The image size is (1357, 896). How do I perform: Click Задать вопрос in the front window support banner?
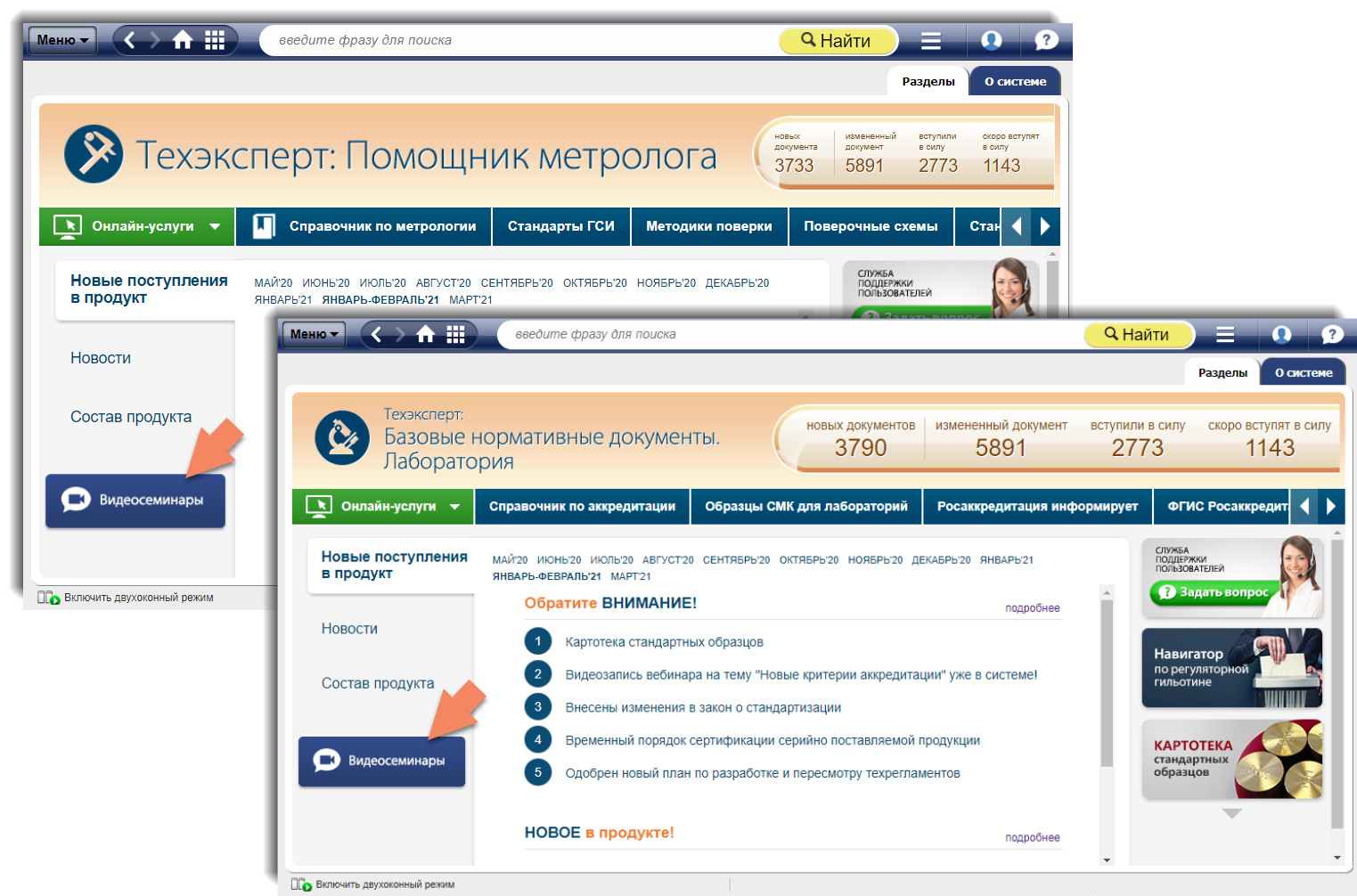pos(1214,591)
